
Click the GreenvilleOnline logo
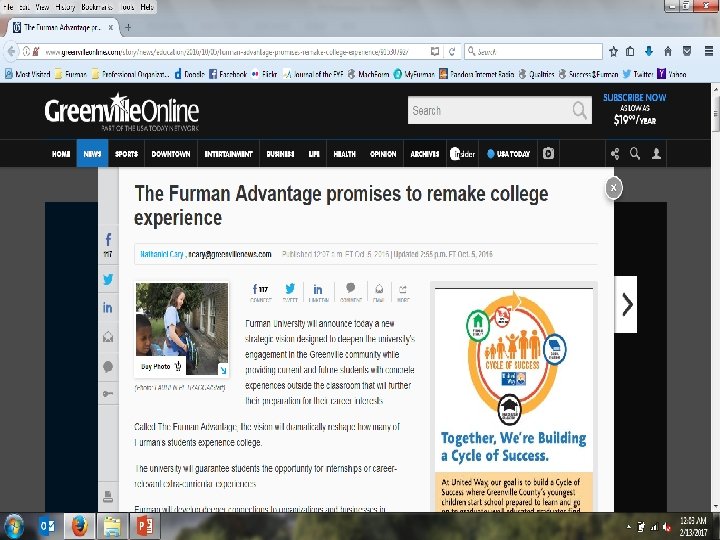122,112
